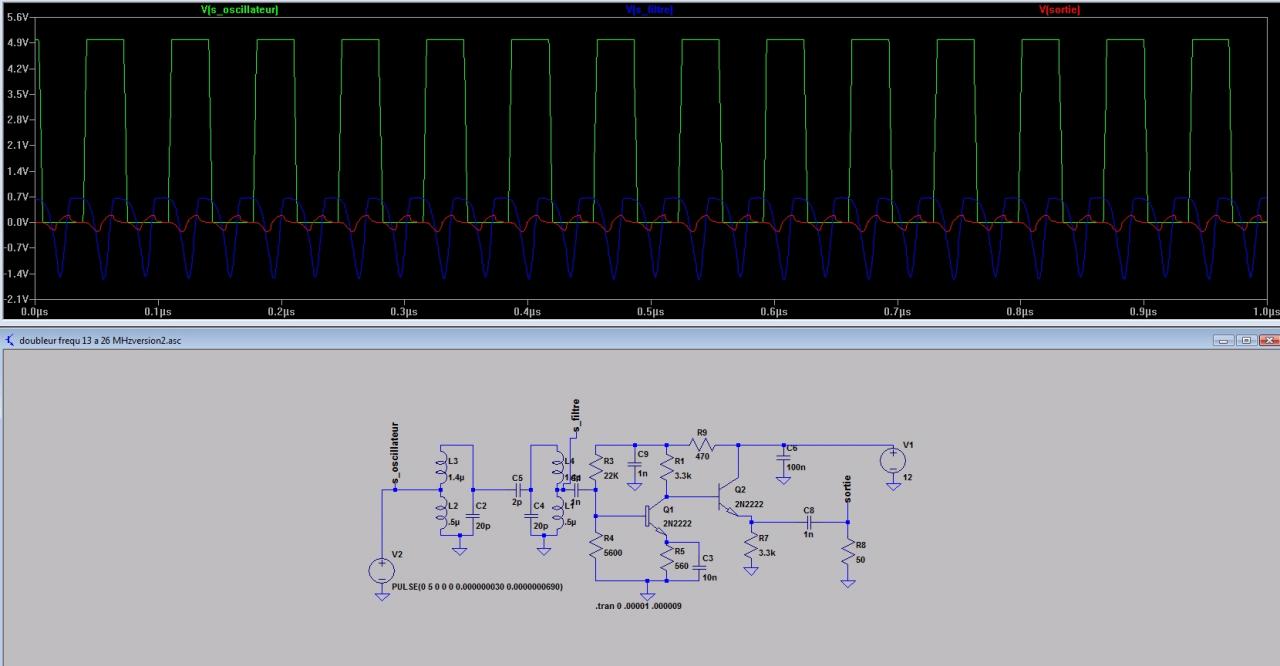Screen dimensions: 1280x666
Task: Click the V1 12V supply source symbol
Action: click(892, 461)
